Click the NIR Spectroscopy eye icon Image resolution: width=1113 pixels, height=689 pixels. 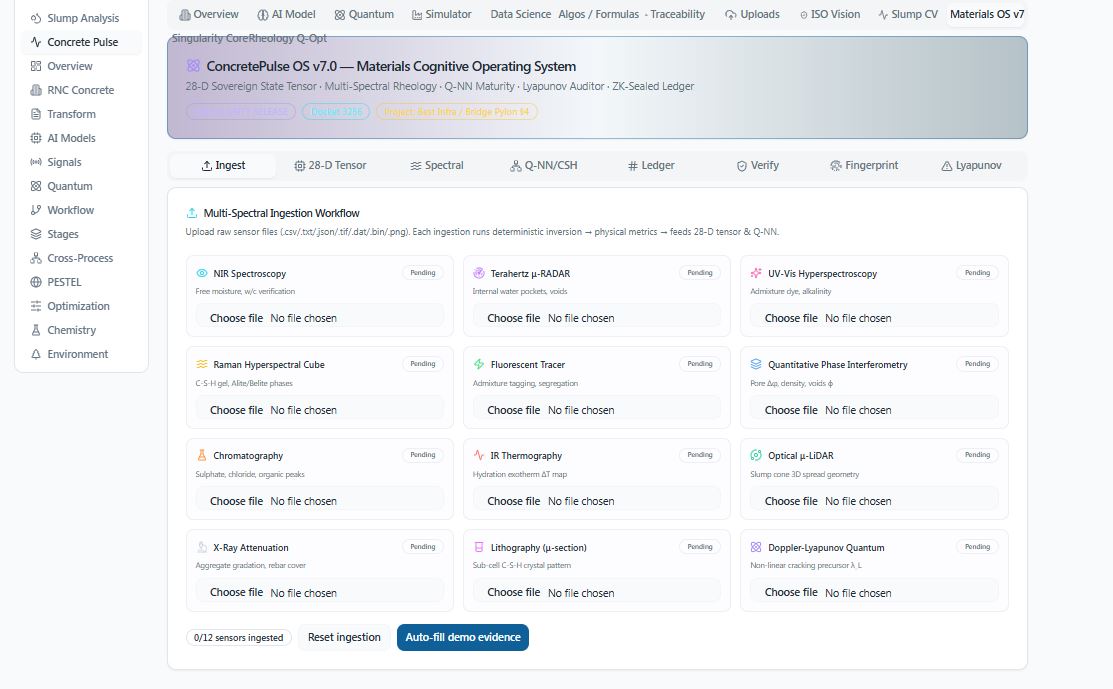[x=202, y=273]
